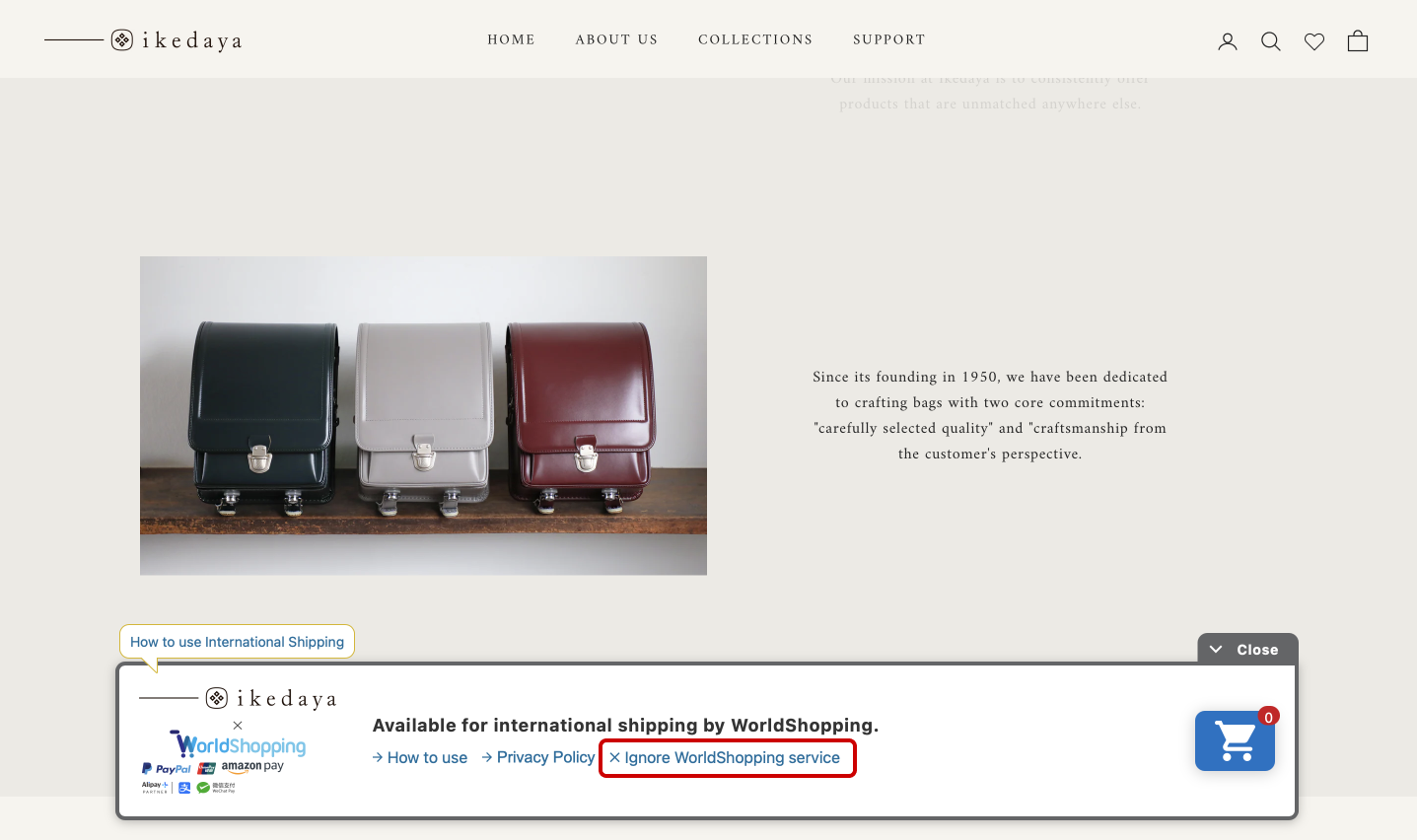The height and width of the screenshot is (840, 1417).
Task: Click the three school bags photo
Action: 423,415
